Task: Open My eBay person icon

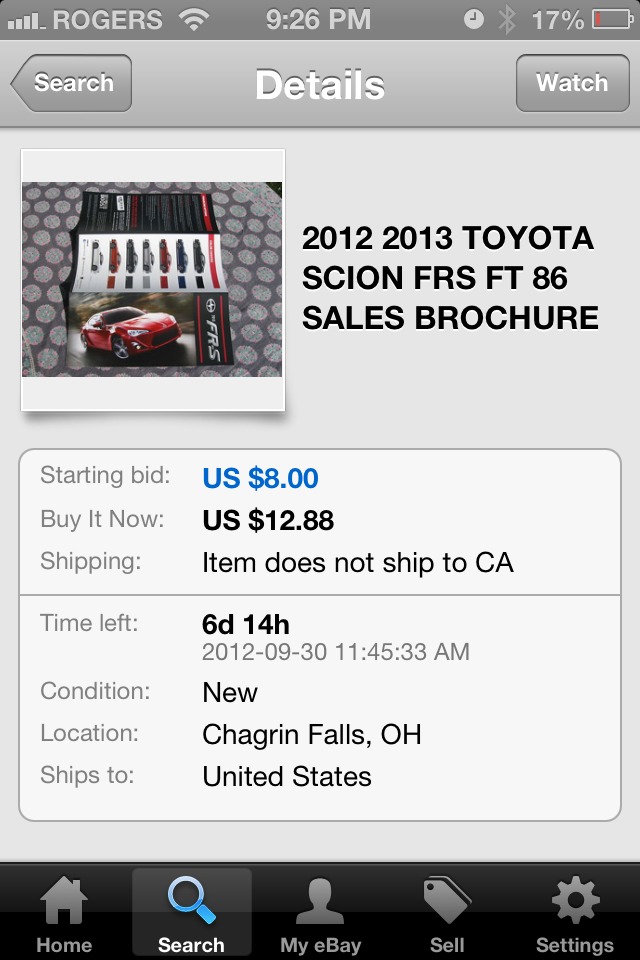Action: [x=320, y=901]
